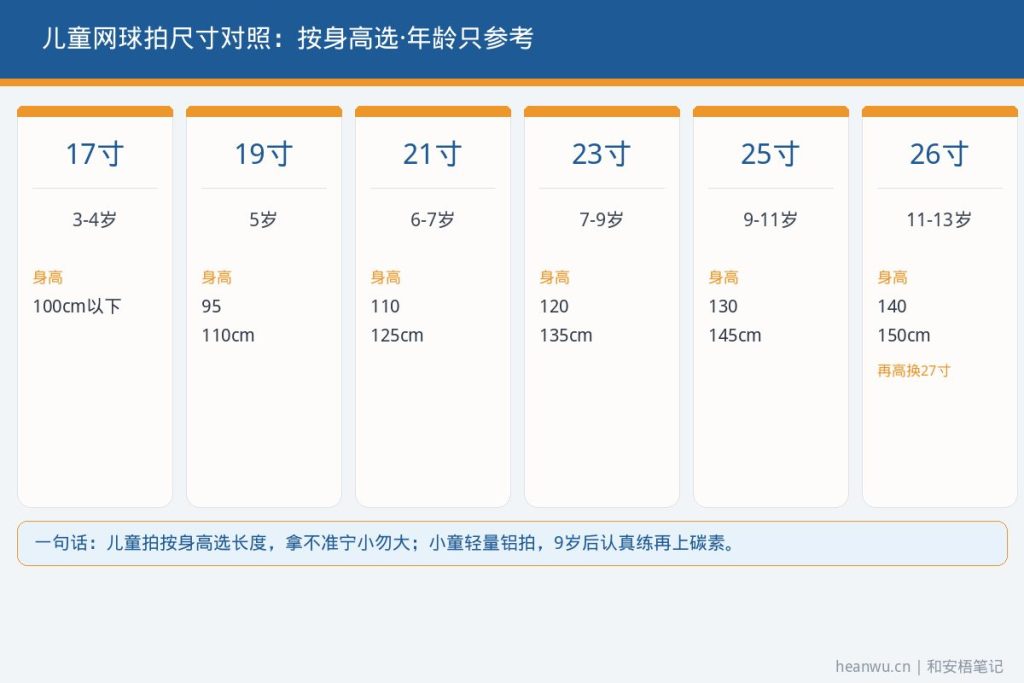Click the 一句话 summary tip box

tap(512, 543)
